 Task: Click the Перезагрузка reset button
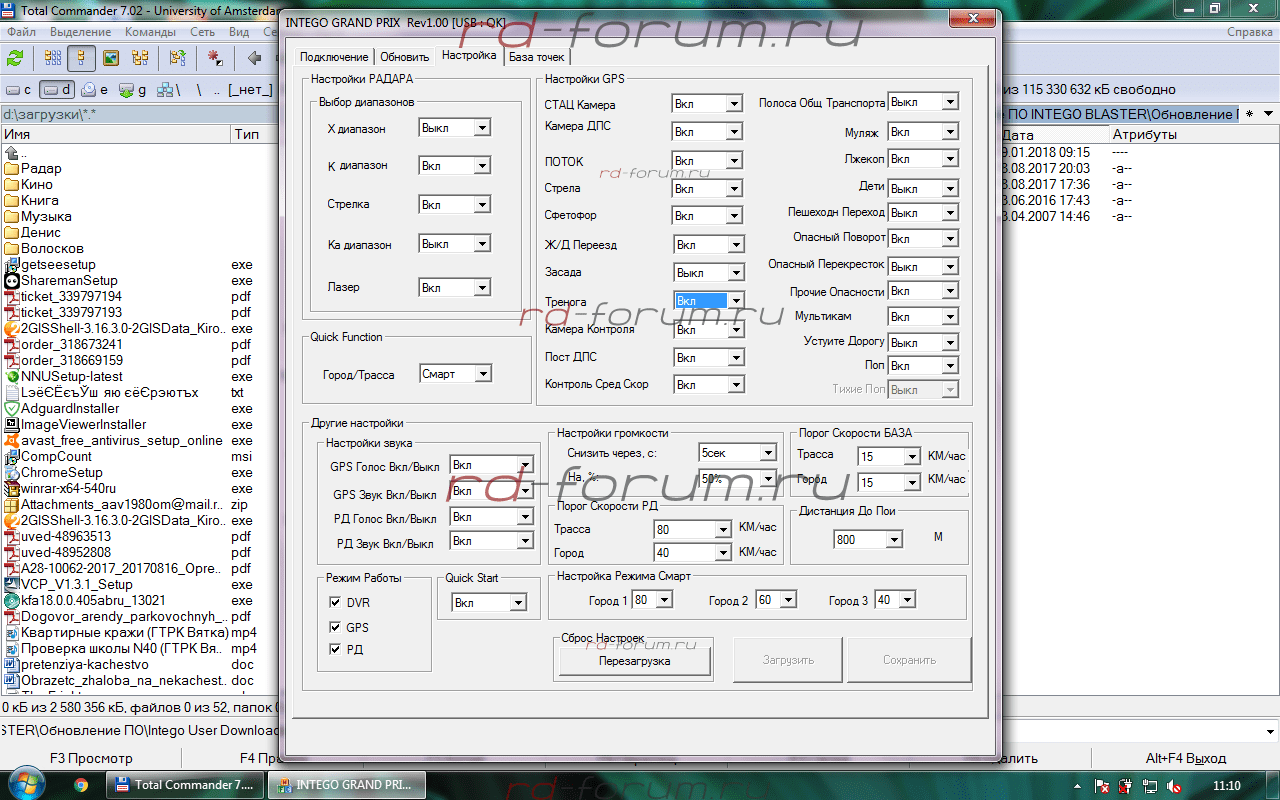635,661
